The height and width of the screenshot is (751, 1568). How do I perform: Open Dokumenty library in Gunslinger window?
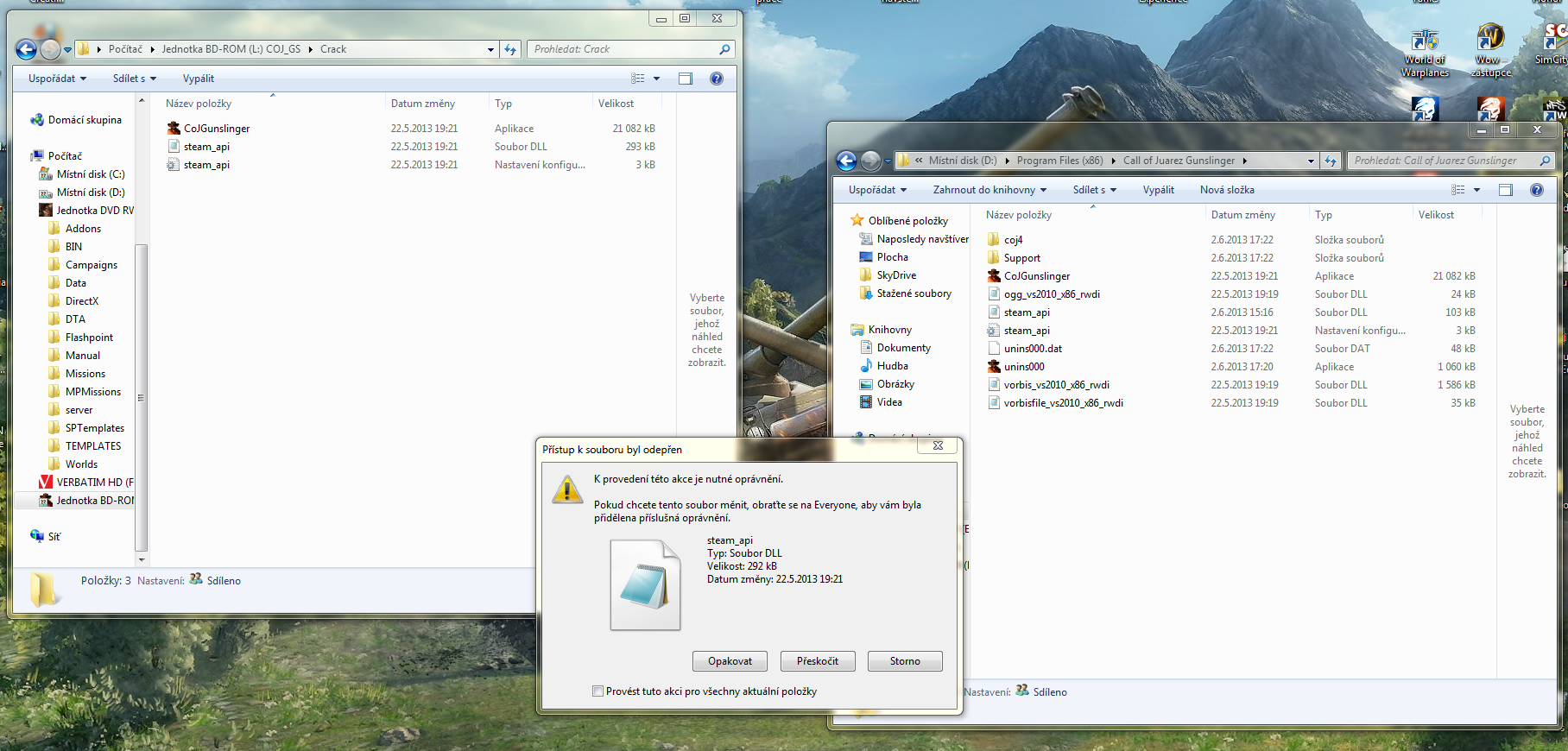pos(895,348)
